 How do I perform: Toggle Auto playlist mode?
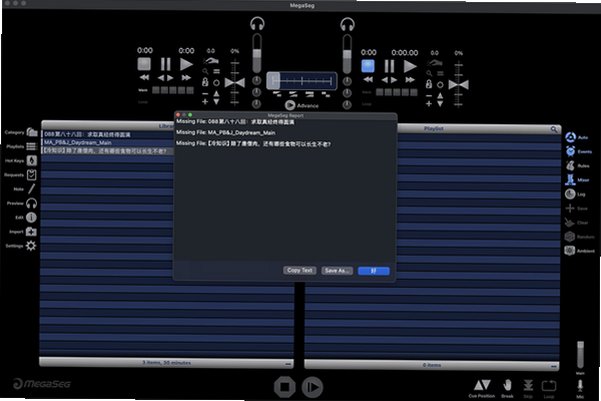click(x=570, y=137)
